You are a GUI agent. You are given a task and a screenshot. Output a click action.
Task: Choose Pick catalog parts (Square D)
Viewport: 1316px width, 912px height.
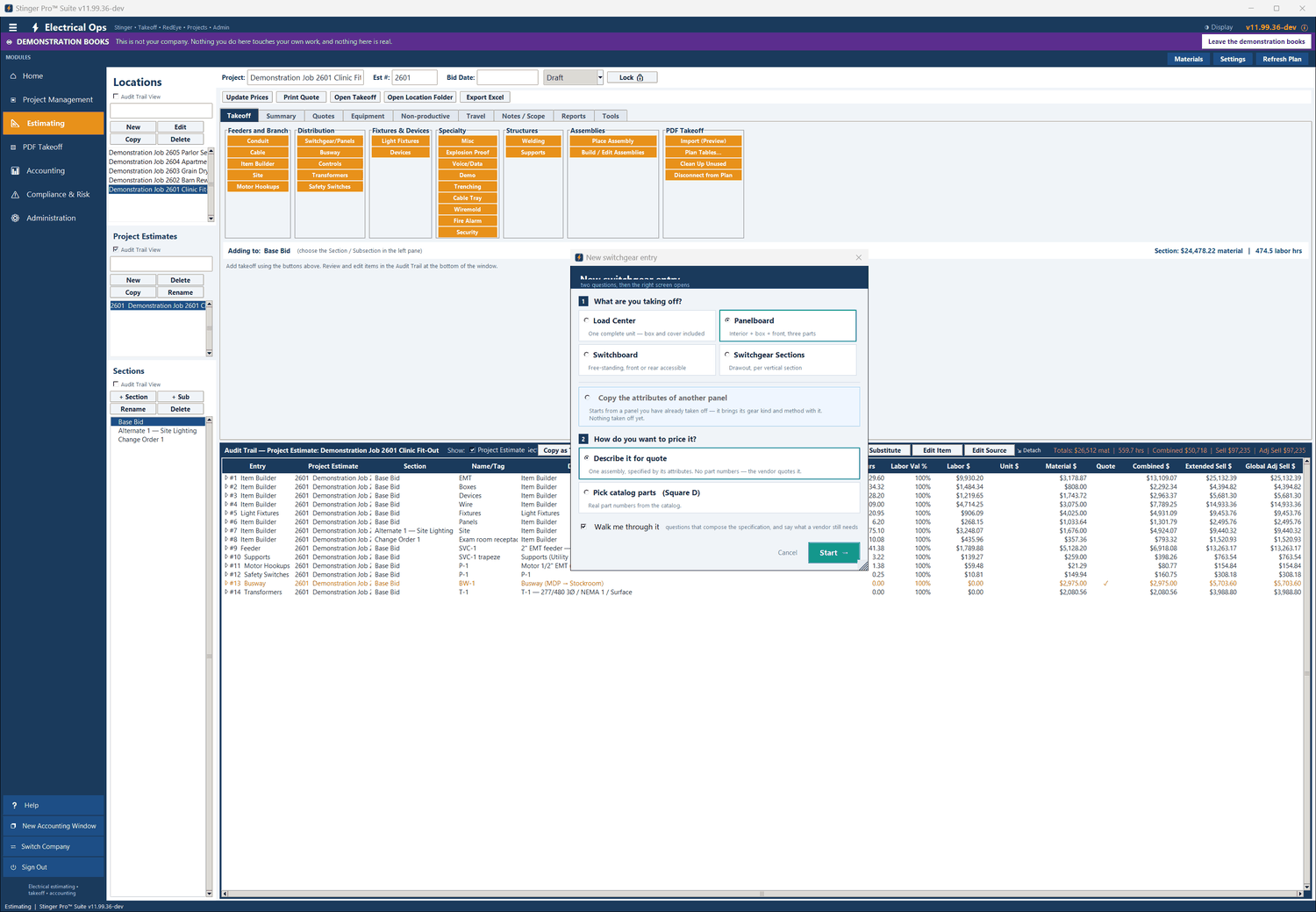[586, 492]
